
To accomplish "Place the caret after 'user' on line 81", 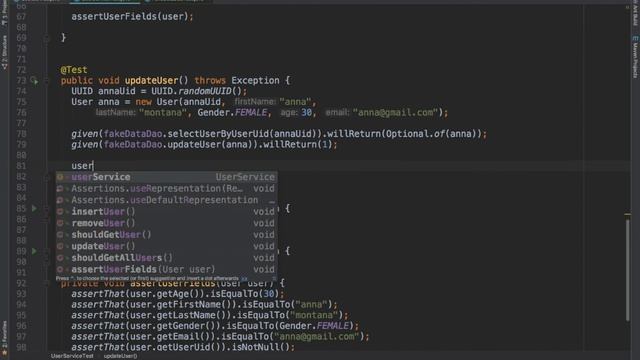I will 93,166.
